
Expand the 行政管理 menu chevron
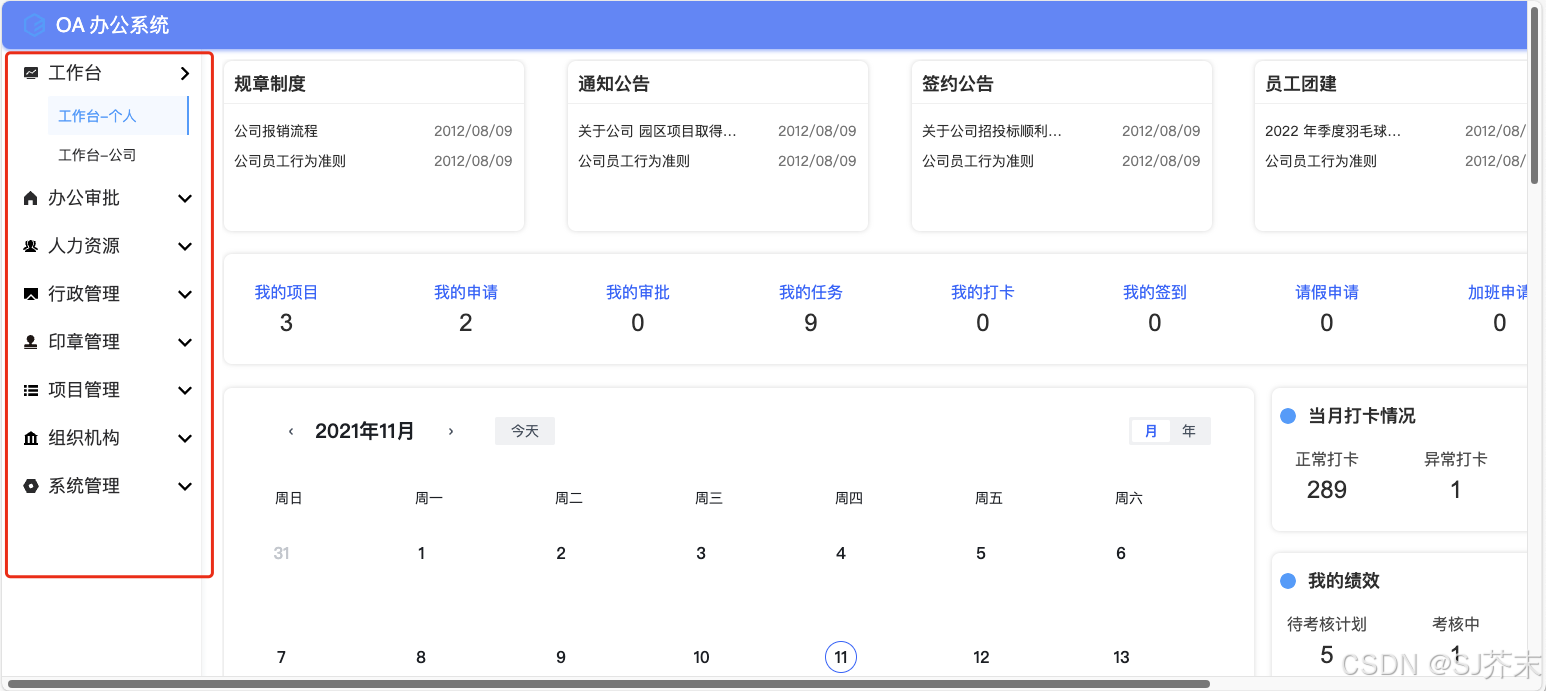[185, 294]
